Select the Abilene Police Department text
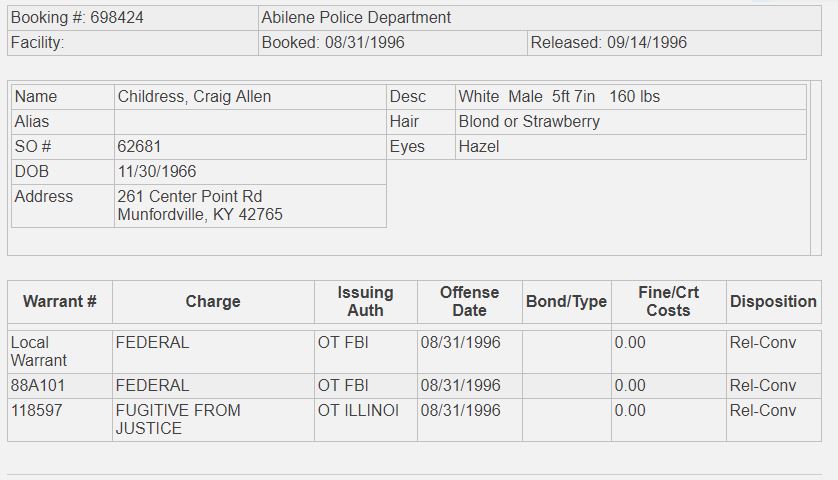This screenshot has height=480, width=838. pos(356,18)
